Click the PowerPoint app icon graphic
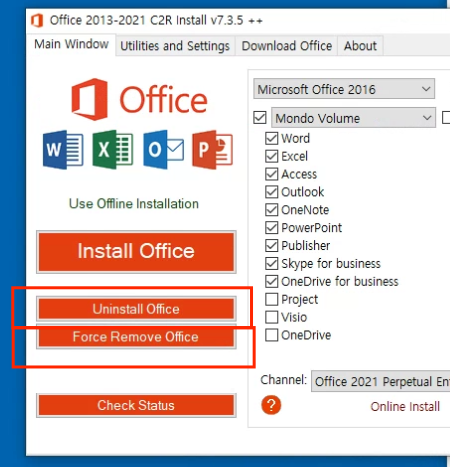Viewport: 450px width, 467px height. pos(212,150)
